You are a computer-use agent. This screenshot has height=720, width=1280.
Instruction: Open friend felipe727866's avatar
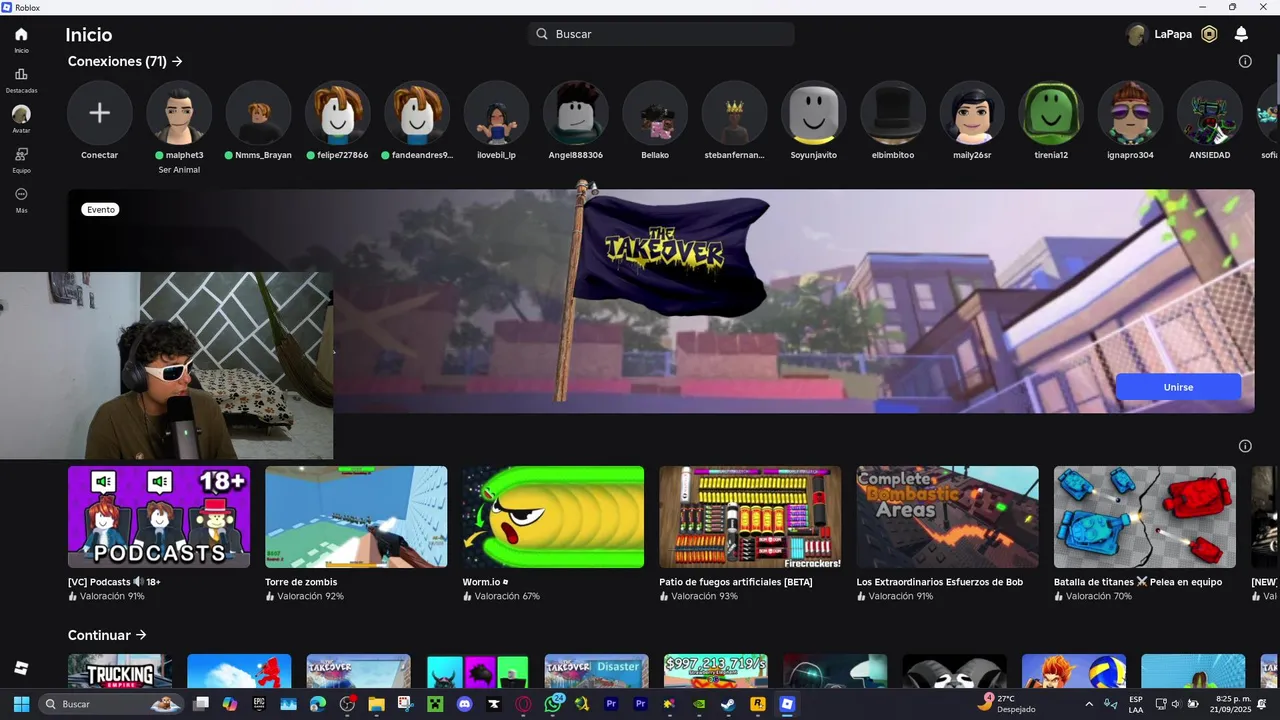click(x=337, y=113)
